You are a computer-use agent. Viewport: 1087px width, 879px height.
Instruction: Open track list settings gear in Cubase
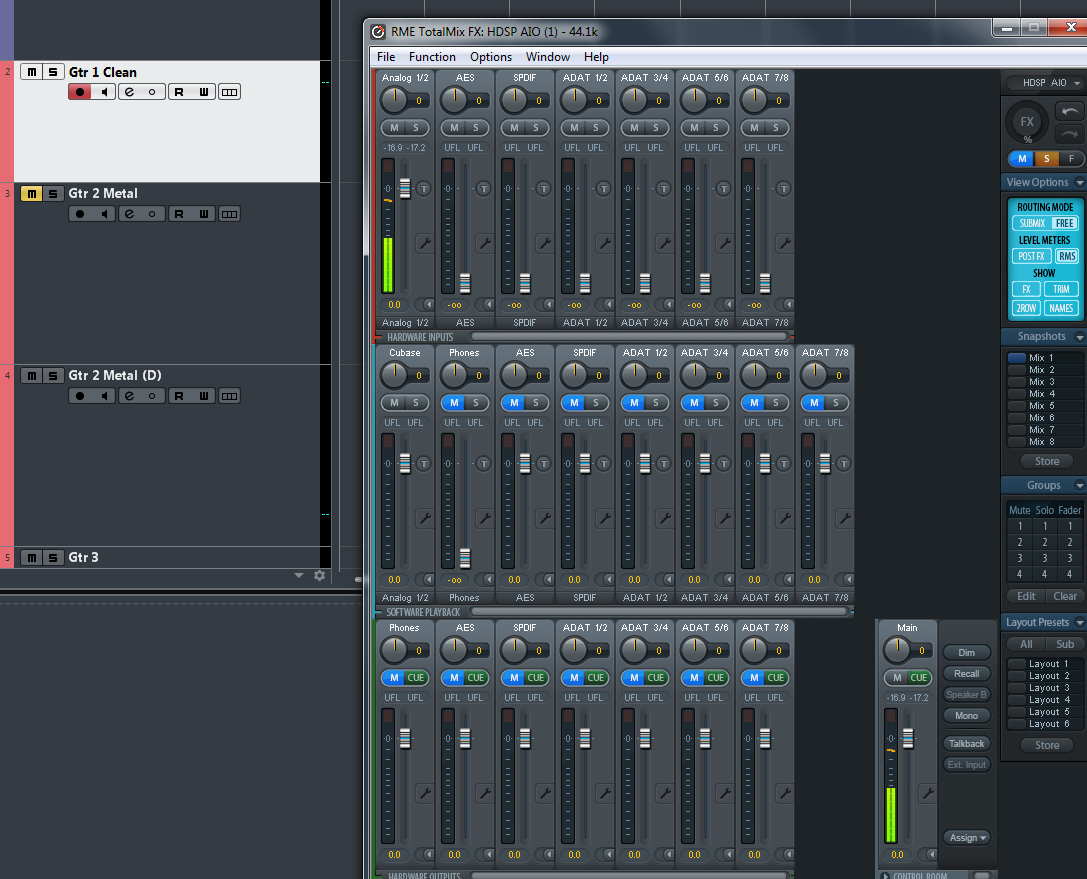tap(320, 575)
